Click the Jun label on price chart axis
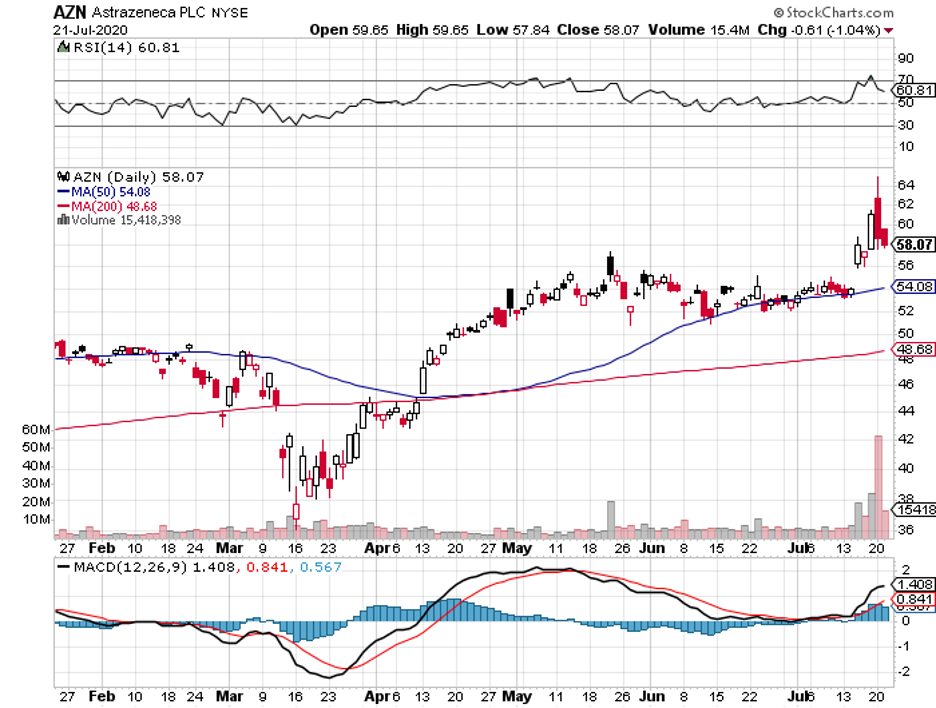936x708 pixels. coord(652,549)
